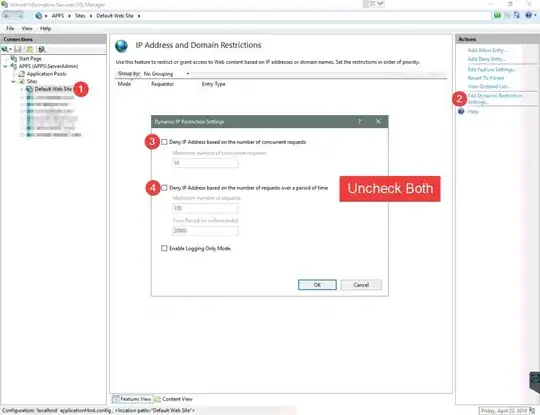Screen dimensions: 540x415
Task: Click the Create New Connection globe icon
Action: (x=4, y=49)
